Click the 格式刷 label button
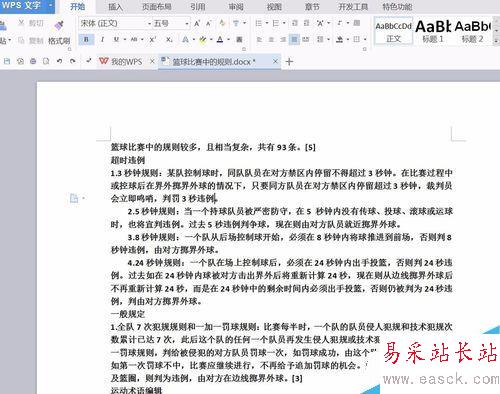The height and width of the screenshot is (394, 500). click(59, 41)
